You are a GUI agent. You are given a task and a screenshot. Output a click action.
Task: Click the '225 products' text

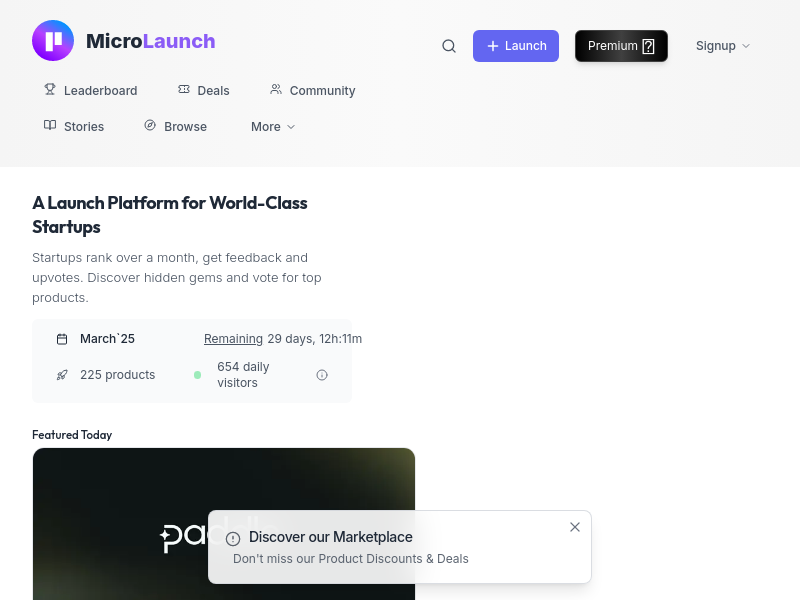(x=117, y=374)
